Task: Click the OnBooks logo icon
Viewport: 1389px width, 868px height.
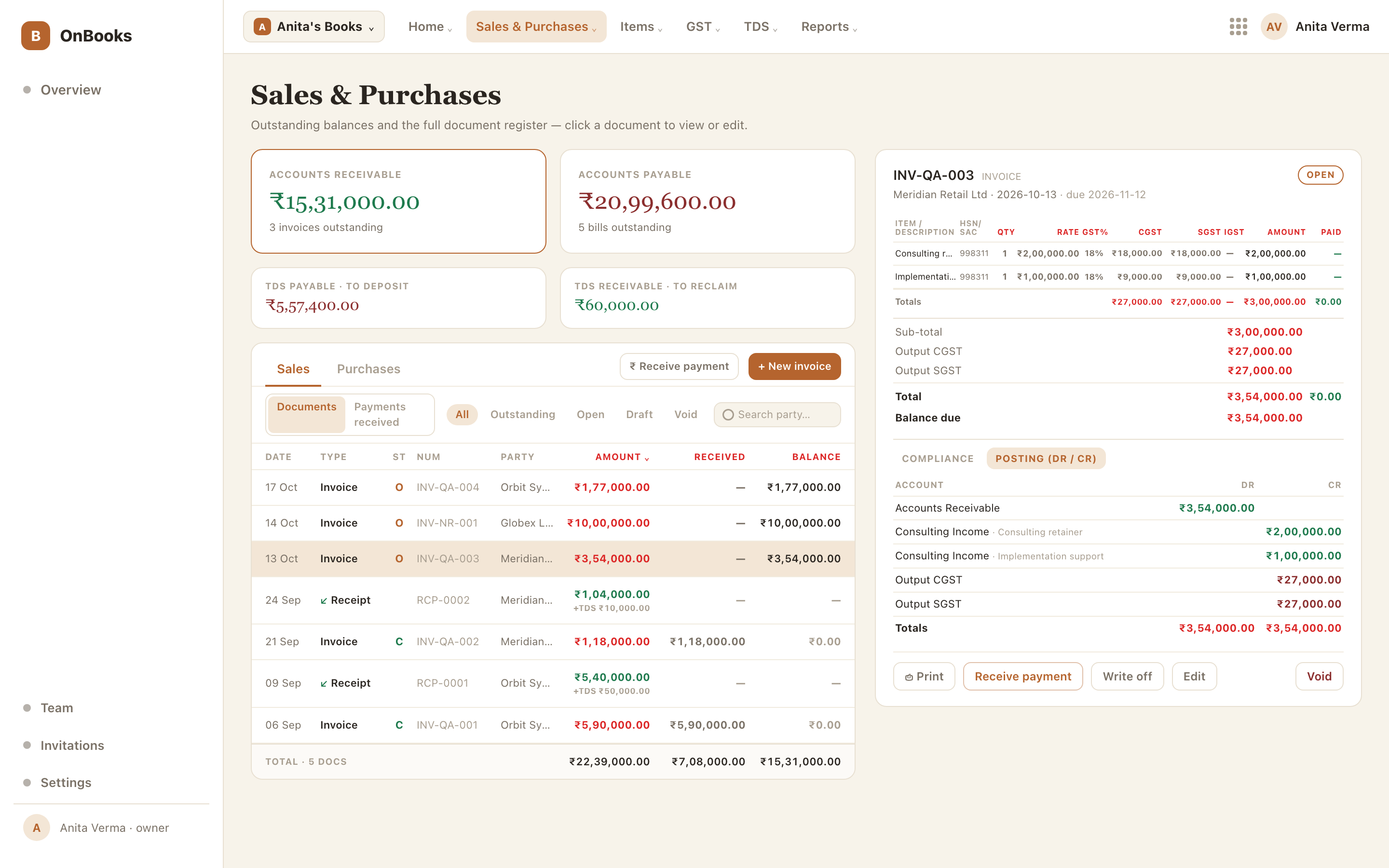Action: (x=36, y=36)
